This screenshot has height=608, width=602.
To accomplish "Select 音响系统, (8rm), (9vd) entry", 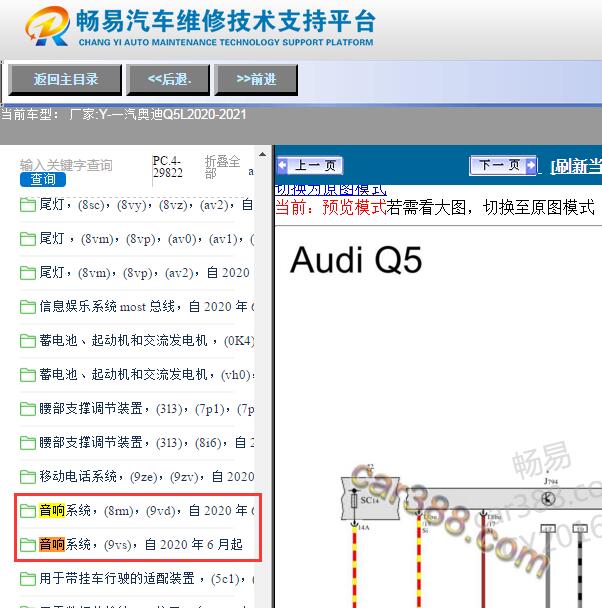I will coord(147,511).
